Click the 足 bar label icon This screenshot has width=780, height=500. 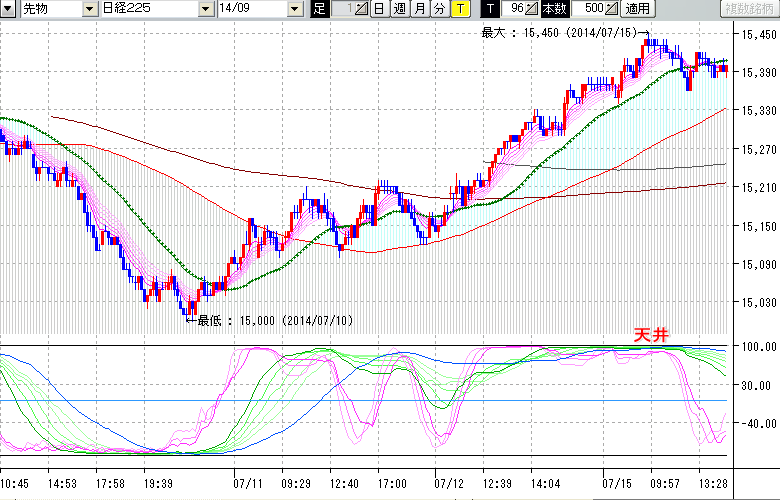coord(319,9)
